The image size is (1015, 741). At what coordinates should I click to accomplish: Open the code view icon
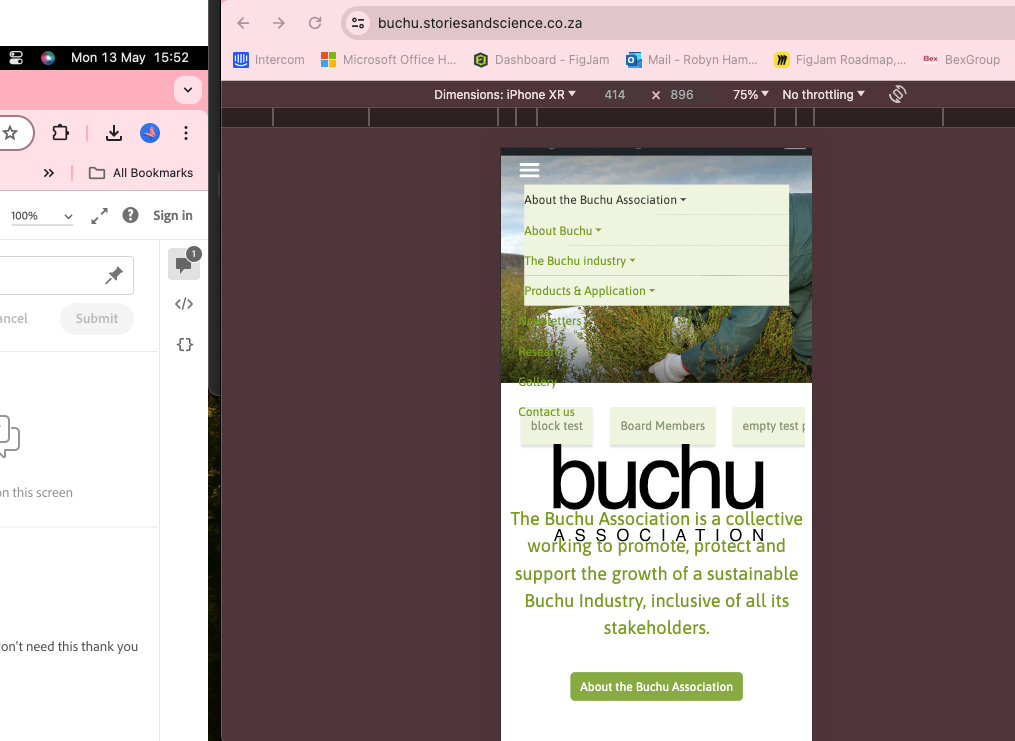coord(184,304)
